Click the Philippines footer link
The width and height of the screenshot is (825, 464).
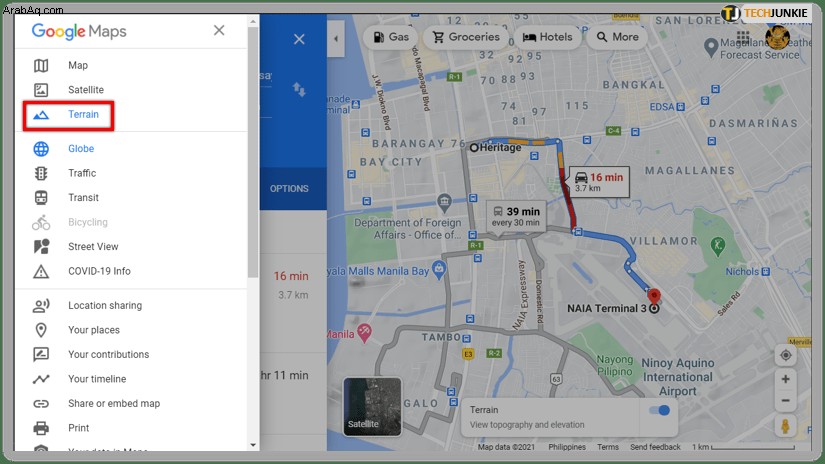[x=567, y=447]
